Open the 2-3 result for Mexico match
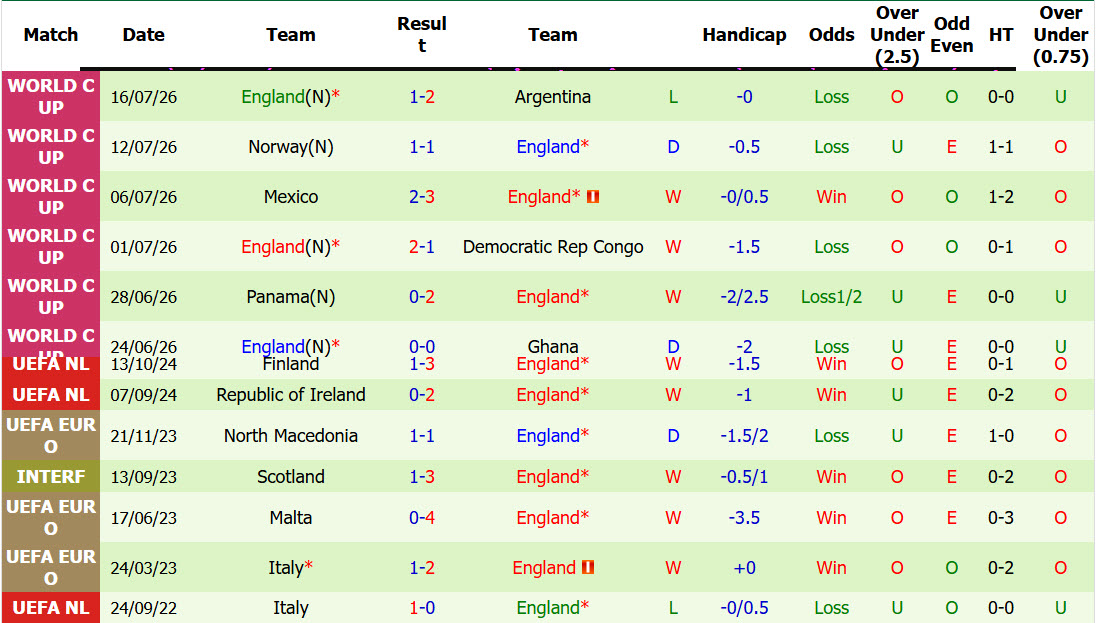Screen dimensions: 1097x623 tap(422, 197)
